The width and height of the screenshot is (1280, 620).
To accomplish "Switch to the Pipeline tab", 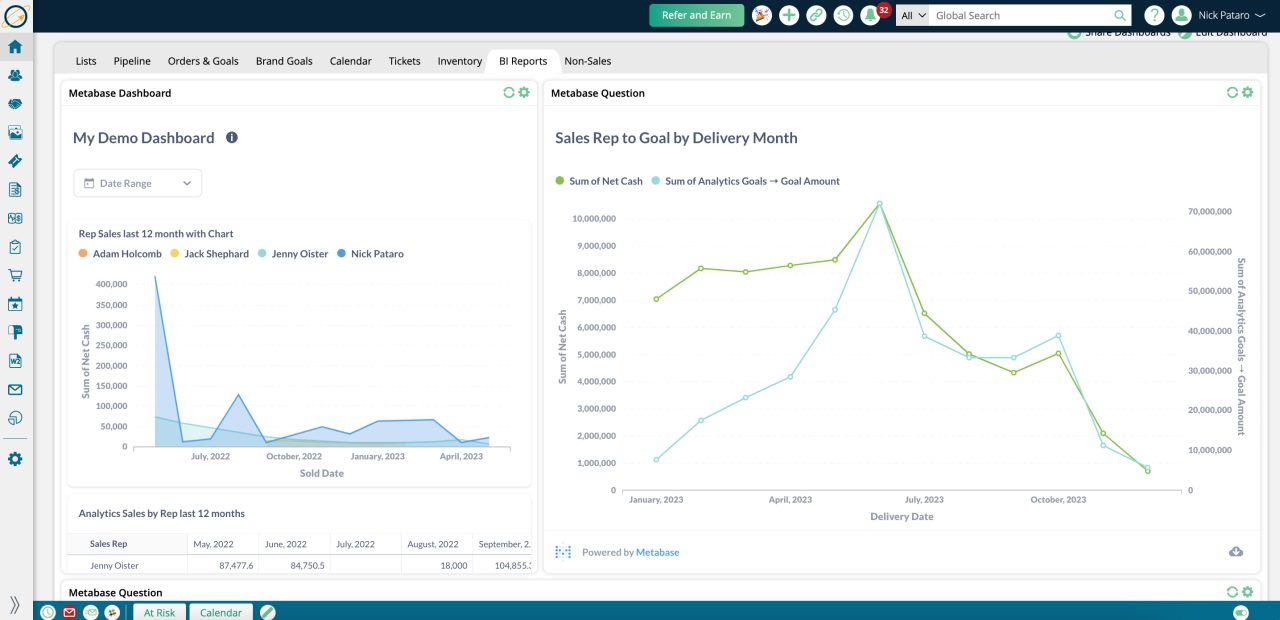I will pyautogui.click(x=131, y=61).
